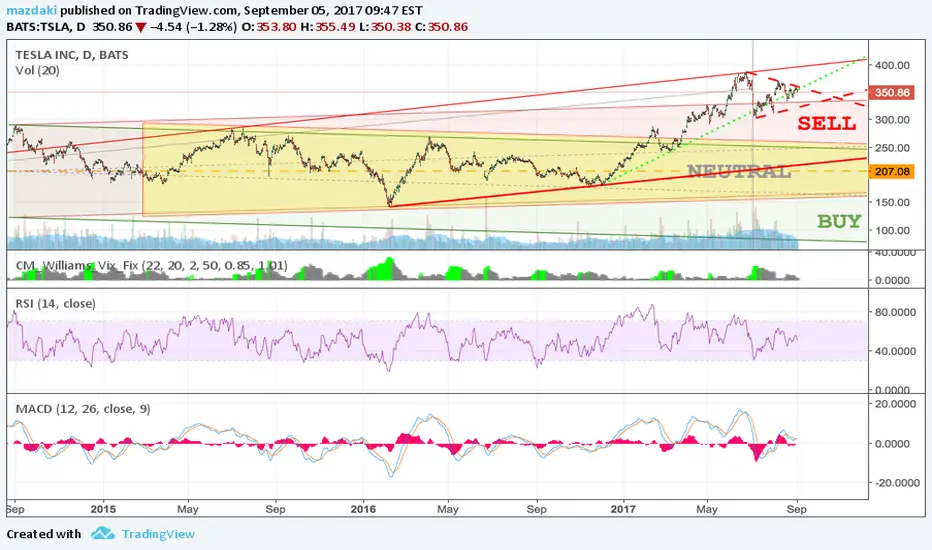Click the '2015' time axis label

click(103, 510)
